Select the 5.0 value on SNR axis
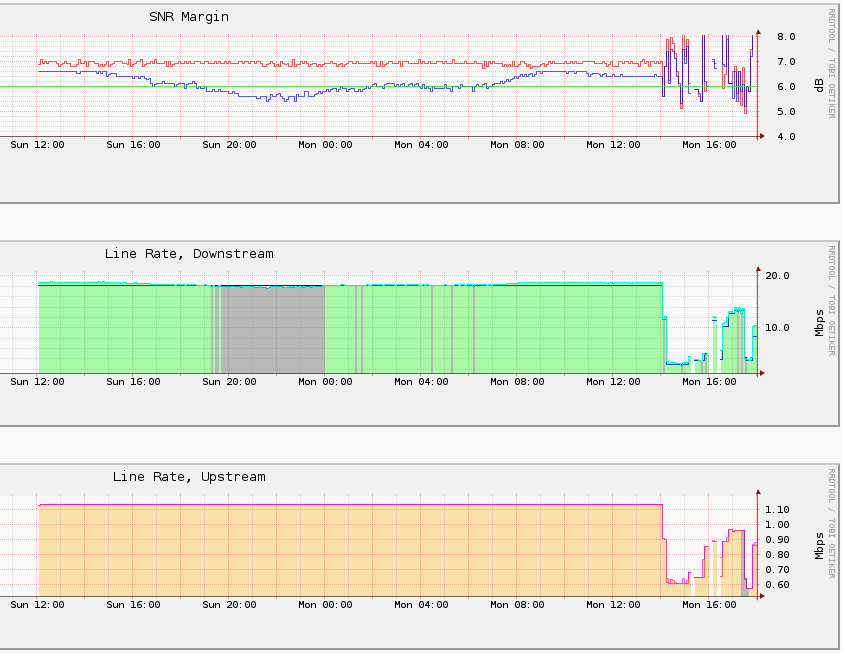 786,112
